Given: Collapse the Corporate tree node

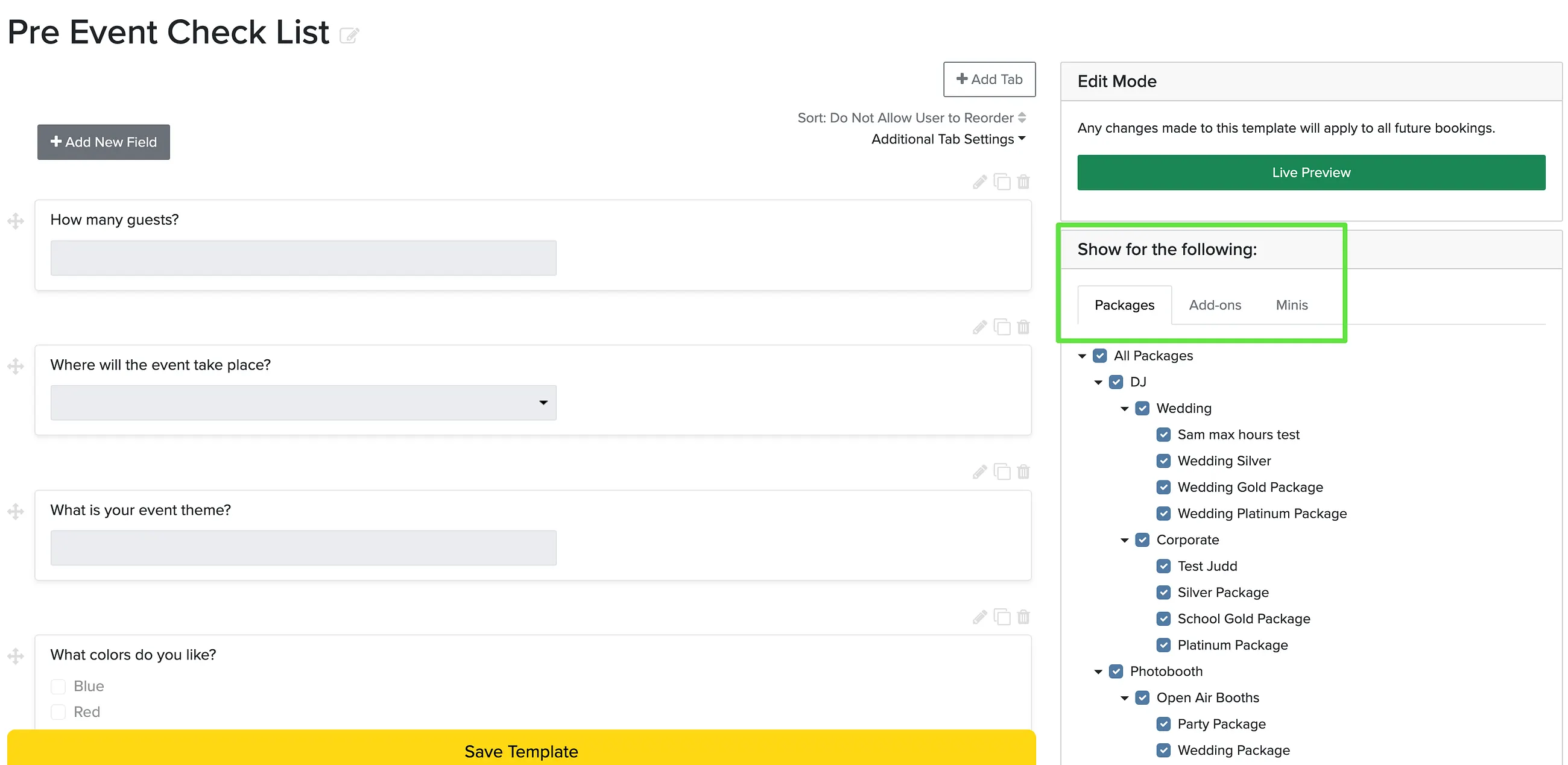Looking at the screenshot, I should point(1125,540).
